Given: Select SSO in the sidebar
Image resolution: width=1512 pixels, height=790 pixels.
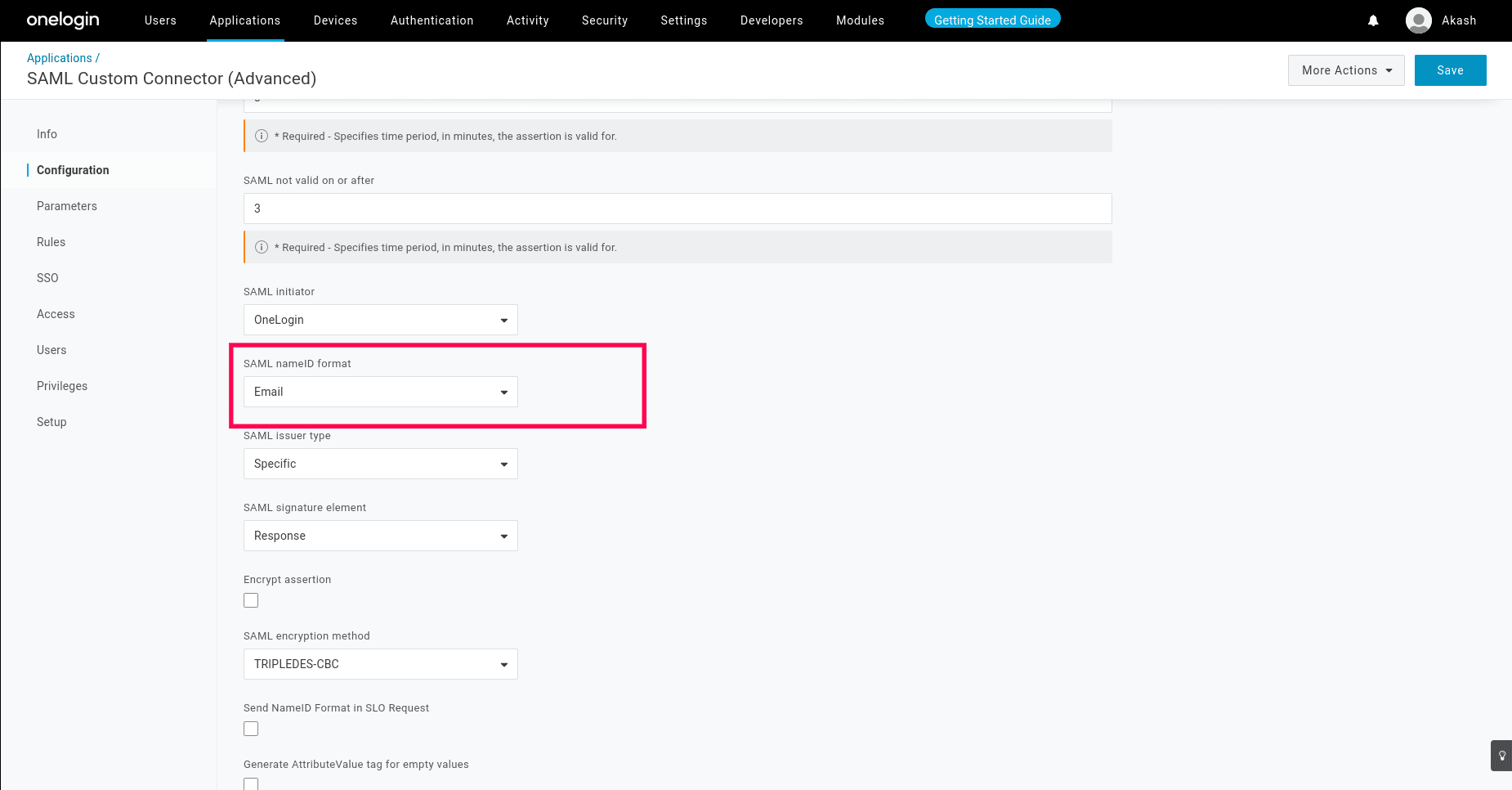Looking at the screenshot, I should (x=47, y=278).
